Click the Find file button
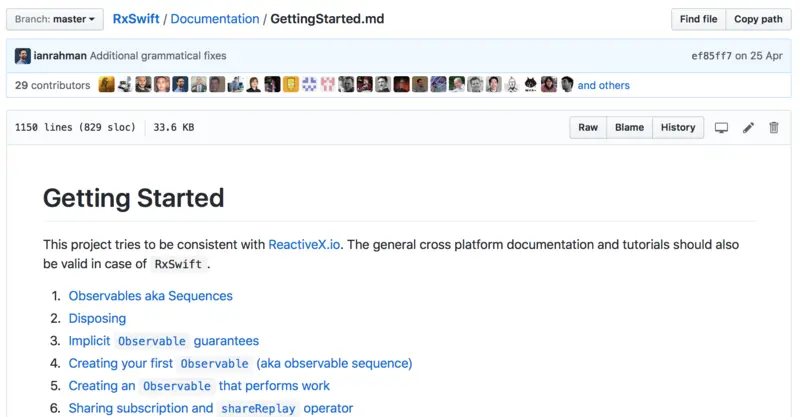 698,19
